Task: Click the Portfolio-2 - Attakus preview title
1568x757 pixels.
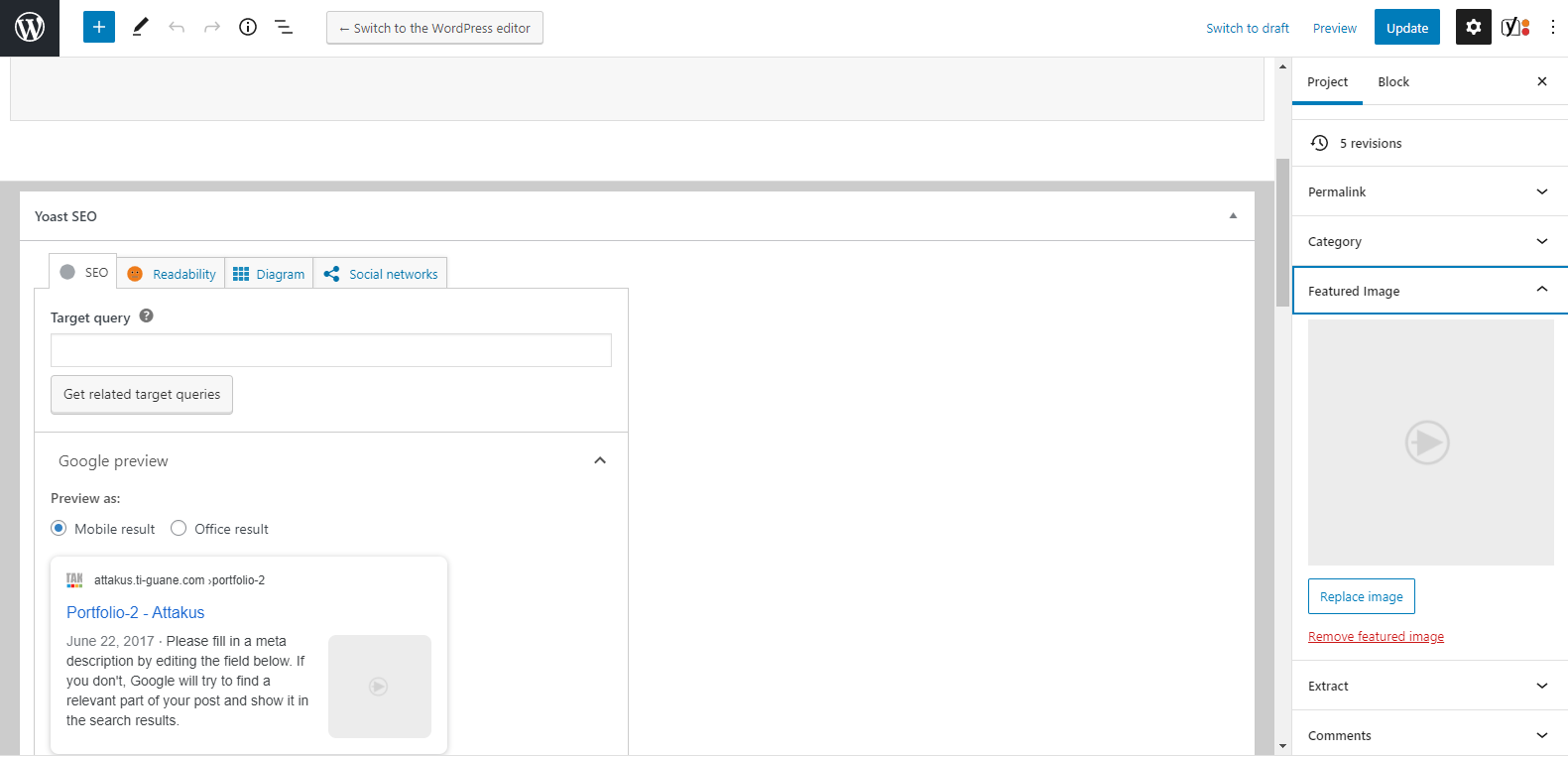Action: [x=136, y=612]
